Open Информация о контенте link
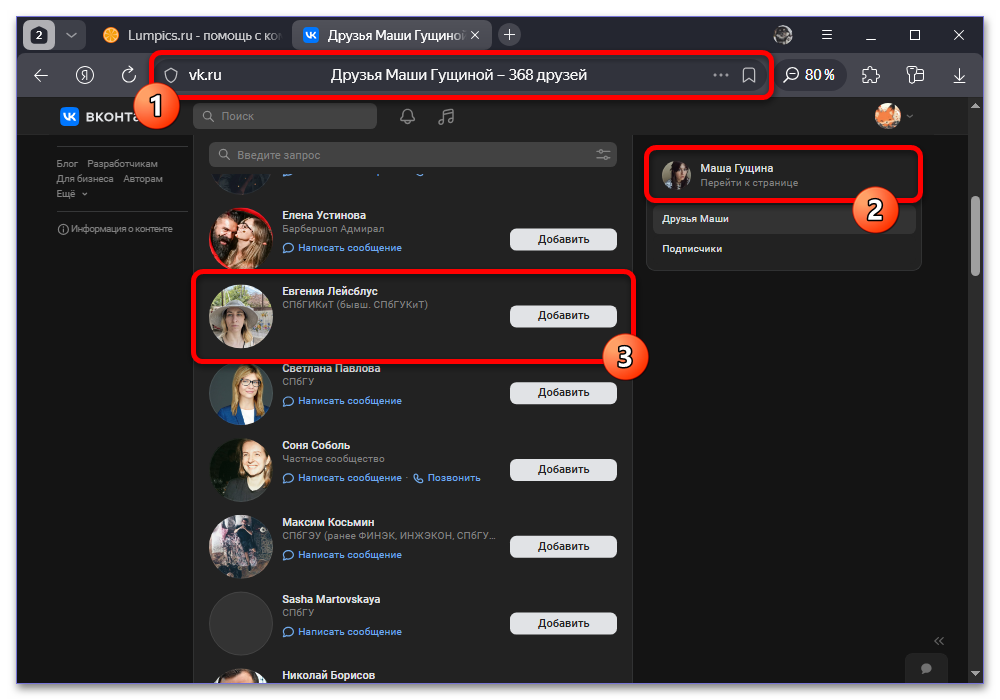 115,229
